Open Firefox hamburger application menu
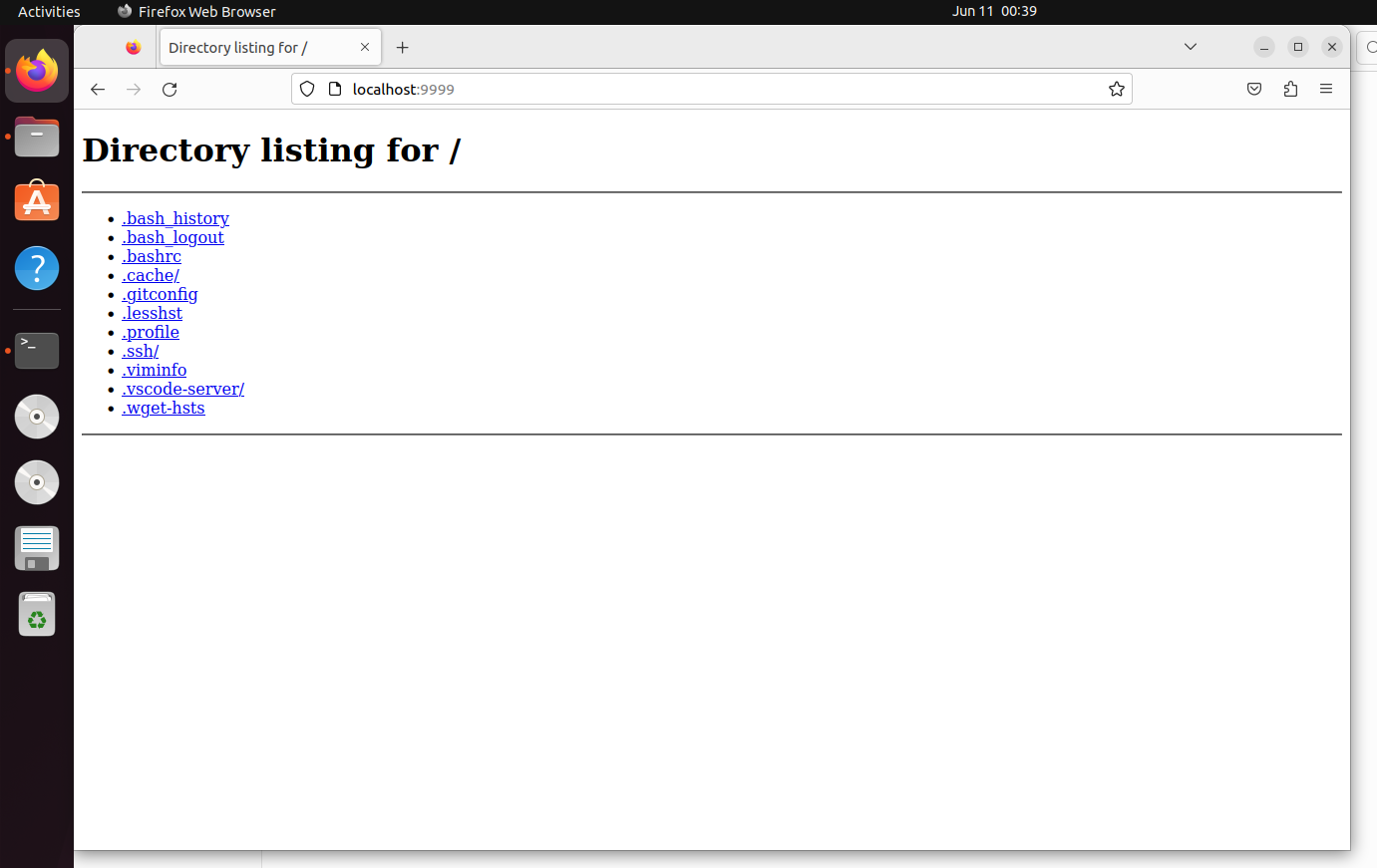The image size is (1377, 868). pos(1326,90)
